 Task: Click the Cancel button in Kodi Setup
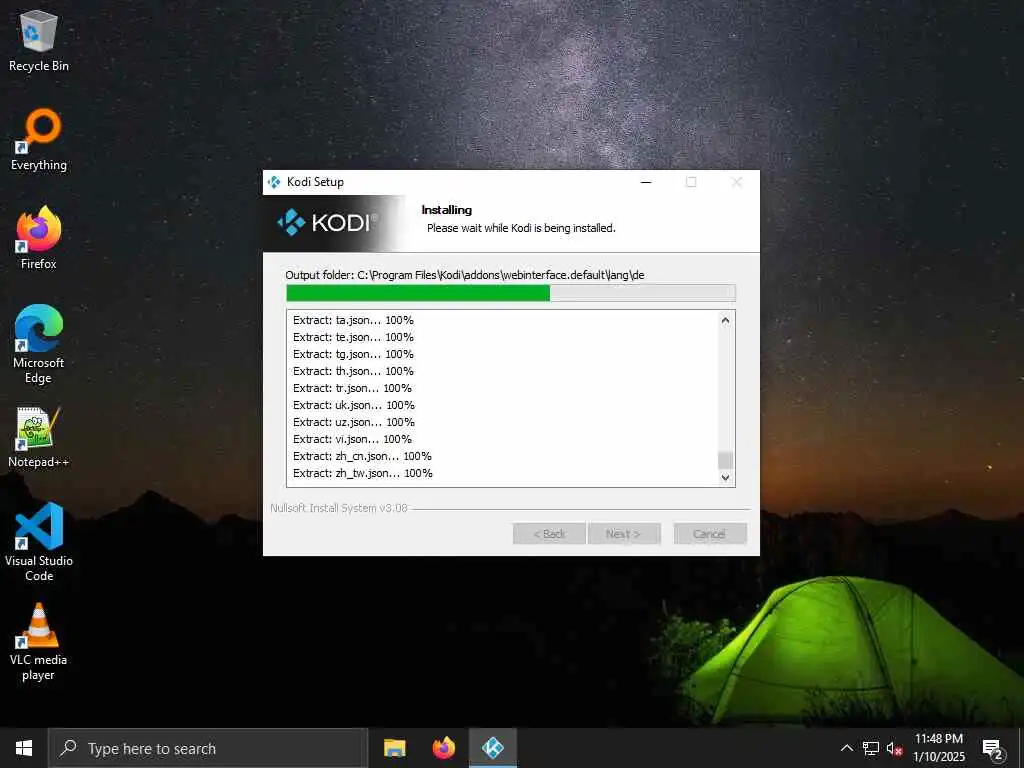pyautogui.click(x=710, y=534)
